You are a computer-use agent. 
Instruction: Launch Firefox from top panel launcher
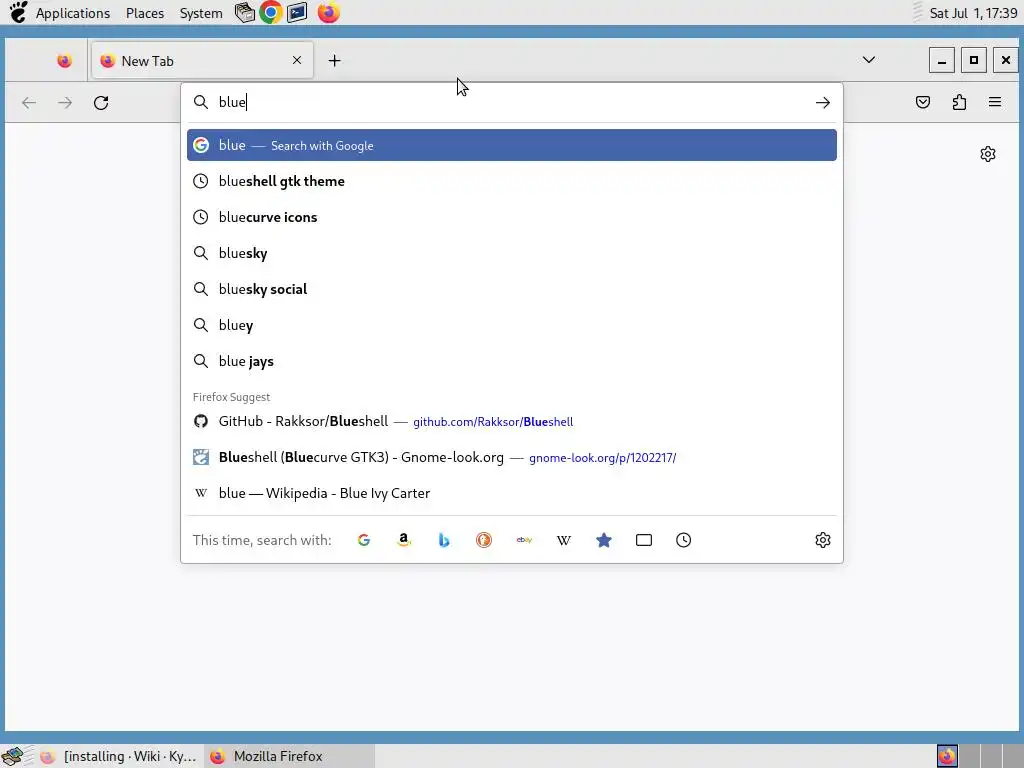pos(328,12)
